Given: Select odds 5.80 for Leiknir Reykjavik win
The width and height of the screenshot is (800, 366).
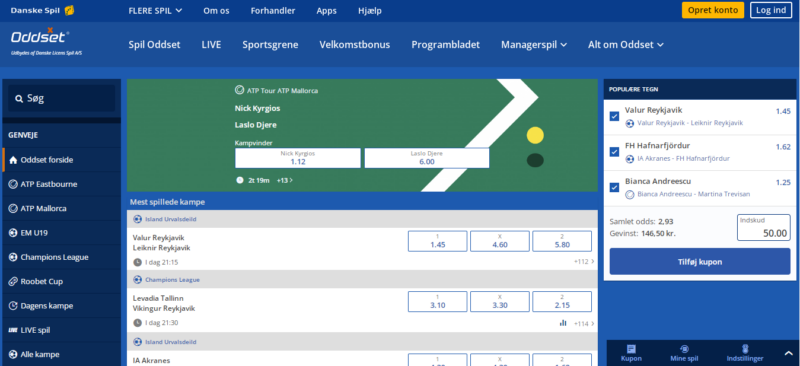Looking at the screenshot, I should (x=562, y=241).
